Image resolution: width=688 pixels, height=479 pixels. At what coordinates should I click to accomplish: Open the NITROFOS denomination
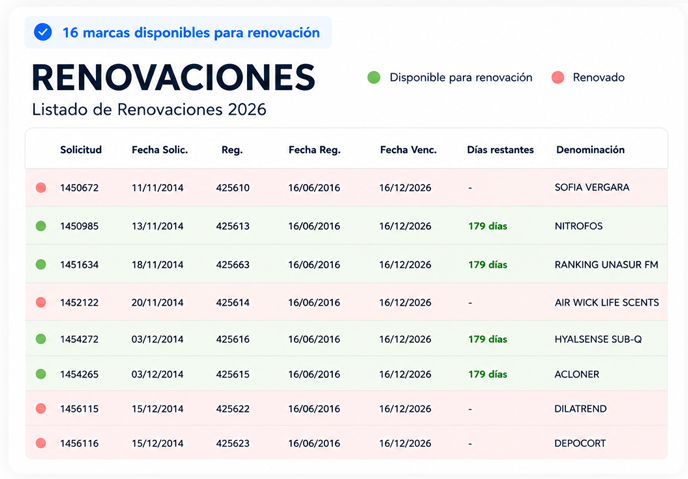click(578, 226)
